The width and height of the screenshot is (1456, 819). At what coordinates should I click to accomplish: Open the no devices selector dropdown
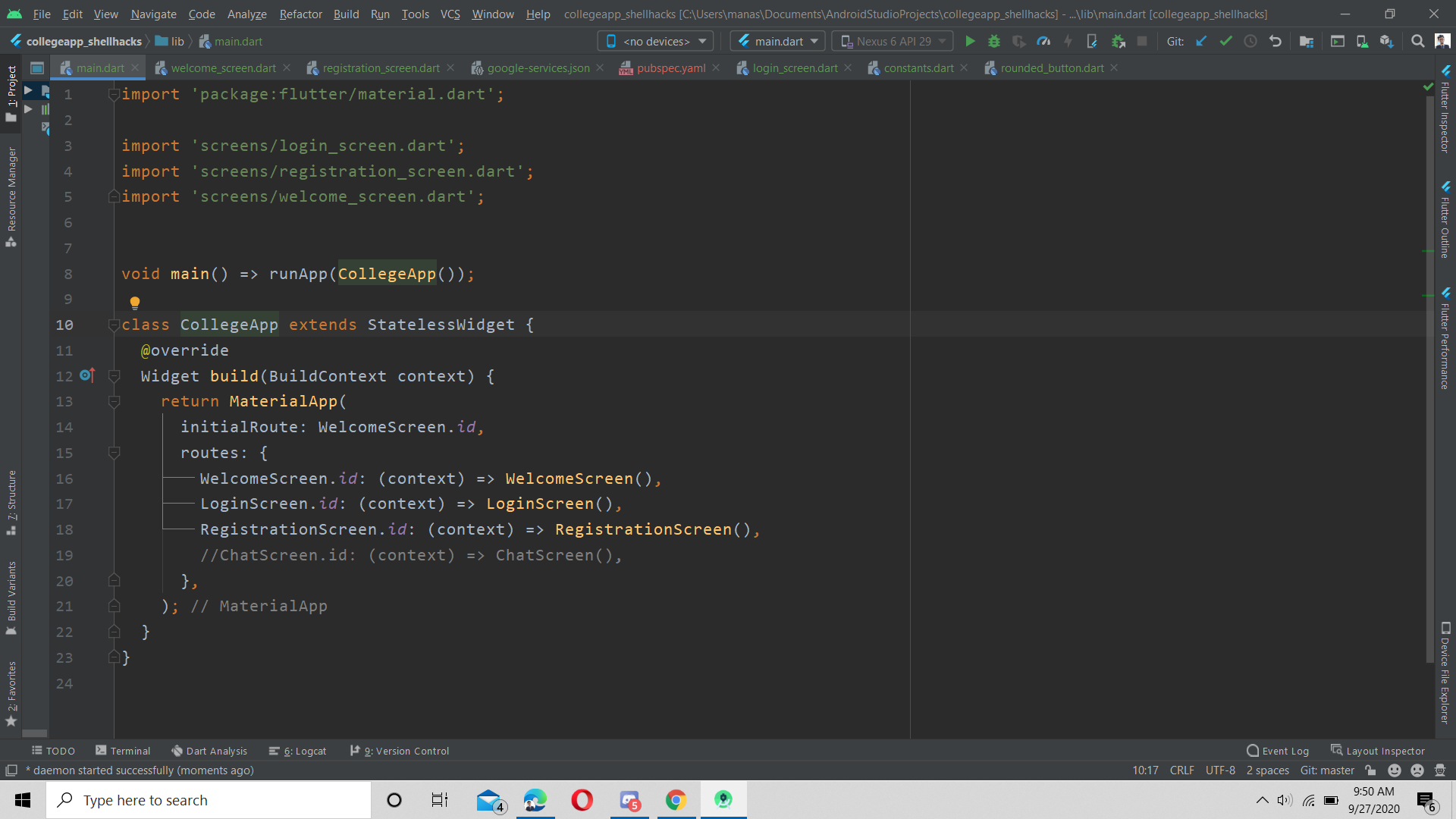point(655,42)
